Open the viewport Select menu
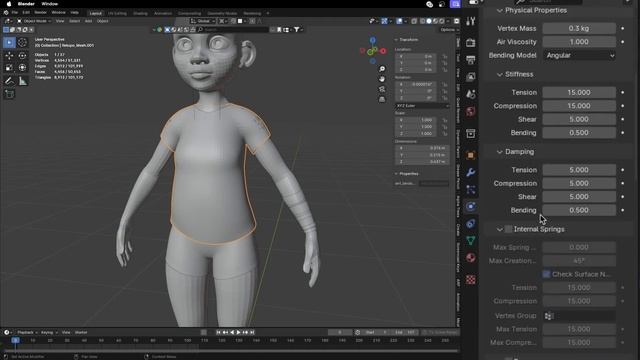Viewport: 640px width, 360px height. click(74, 21)
